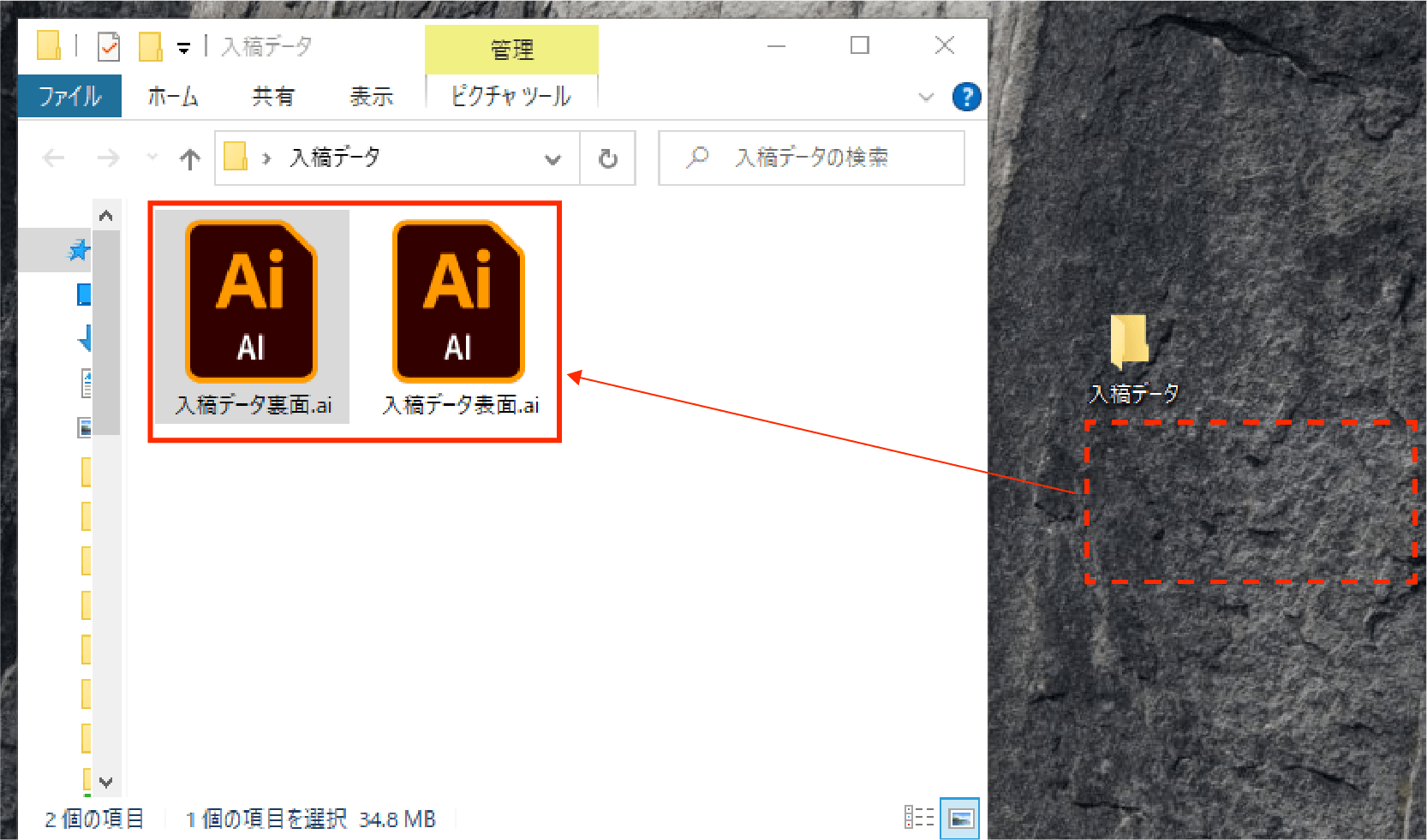Expand the address bar history dropdown
Image resolution: width=1427 pixels, height=840 pixels.
point(553,158)
